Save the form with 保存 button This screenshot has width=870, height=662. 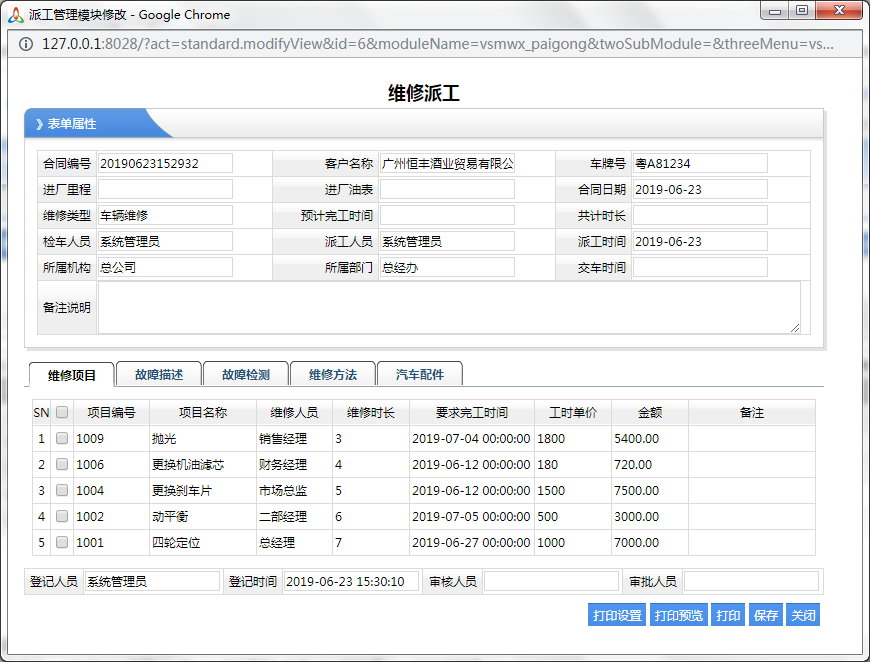point(766,615)
